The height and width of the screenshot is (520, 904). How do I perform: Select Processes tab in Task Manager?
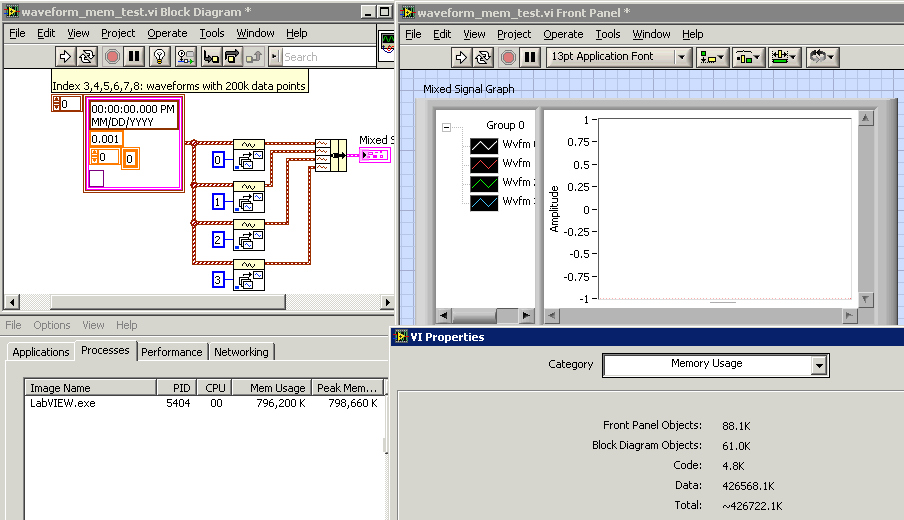tap(105, 351)
